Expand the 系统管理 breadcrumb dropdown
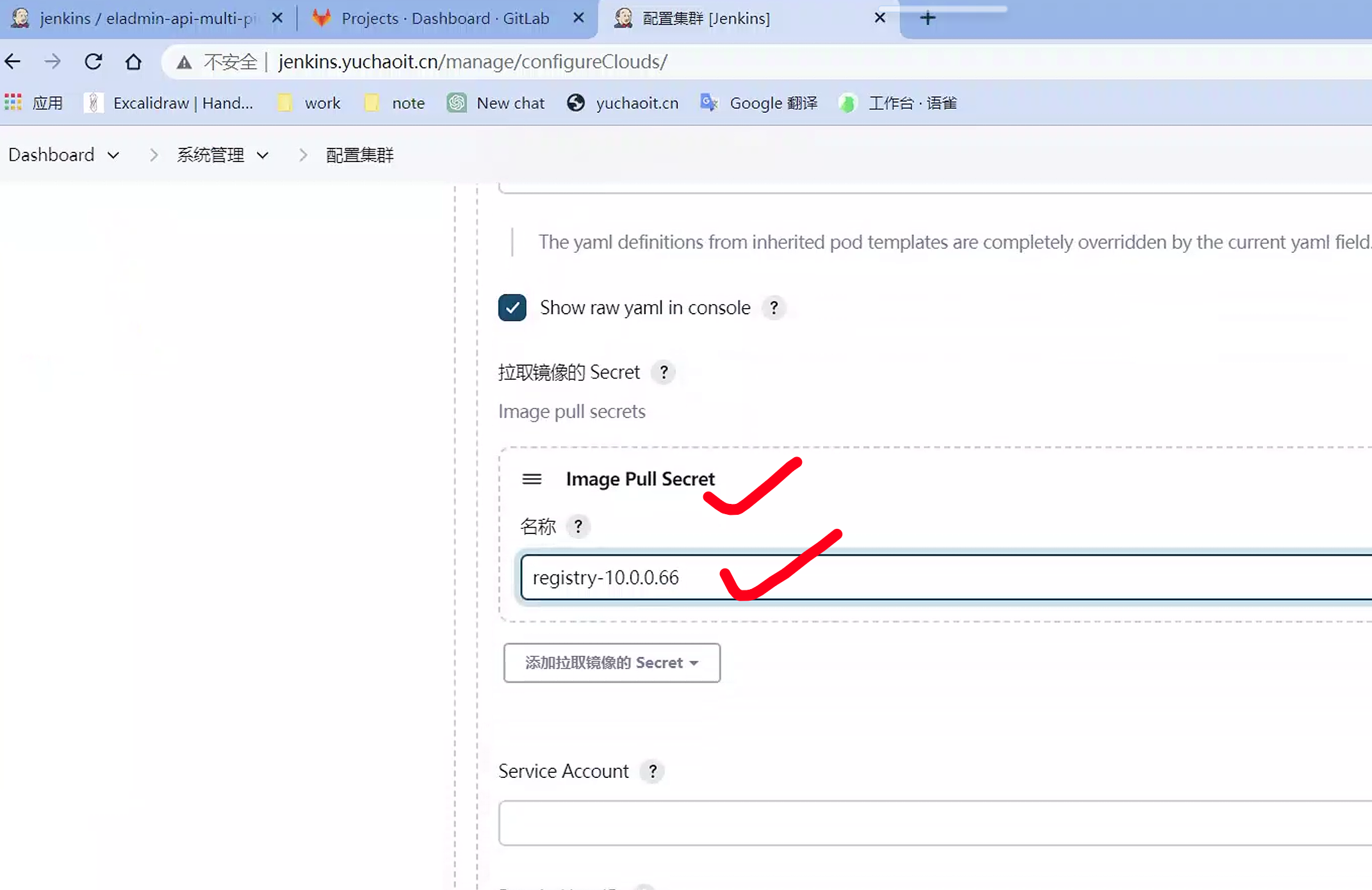The height and width of the screenshot is (890, 1372). pos(263,155)
